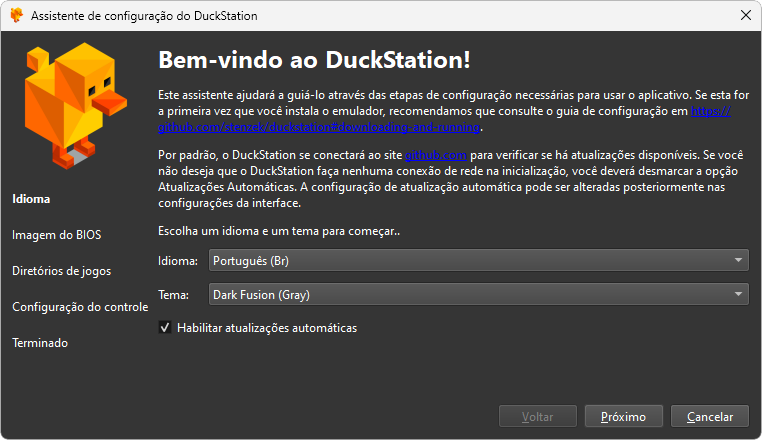Click the DuckStation icon in title bar
The width and height of the screenshot is (762, 440).
point(16,17)
